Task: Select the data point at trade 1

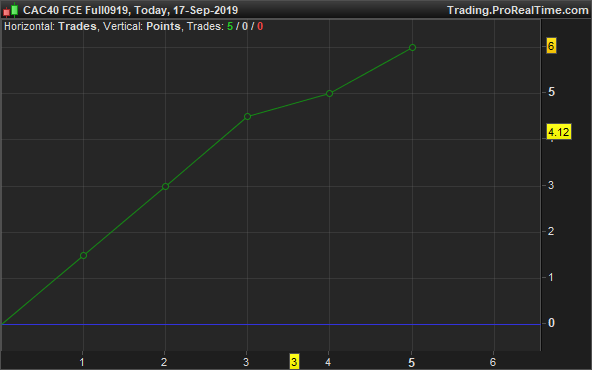Action: coord(83,256)
